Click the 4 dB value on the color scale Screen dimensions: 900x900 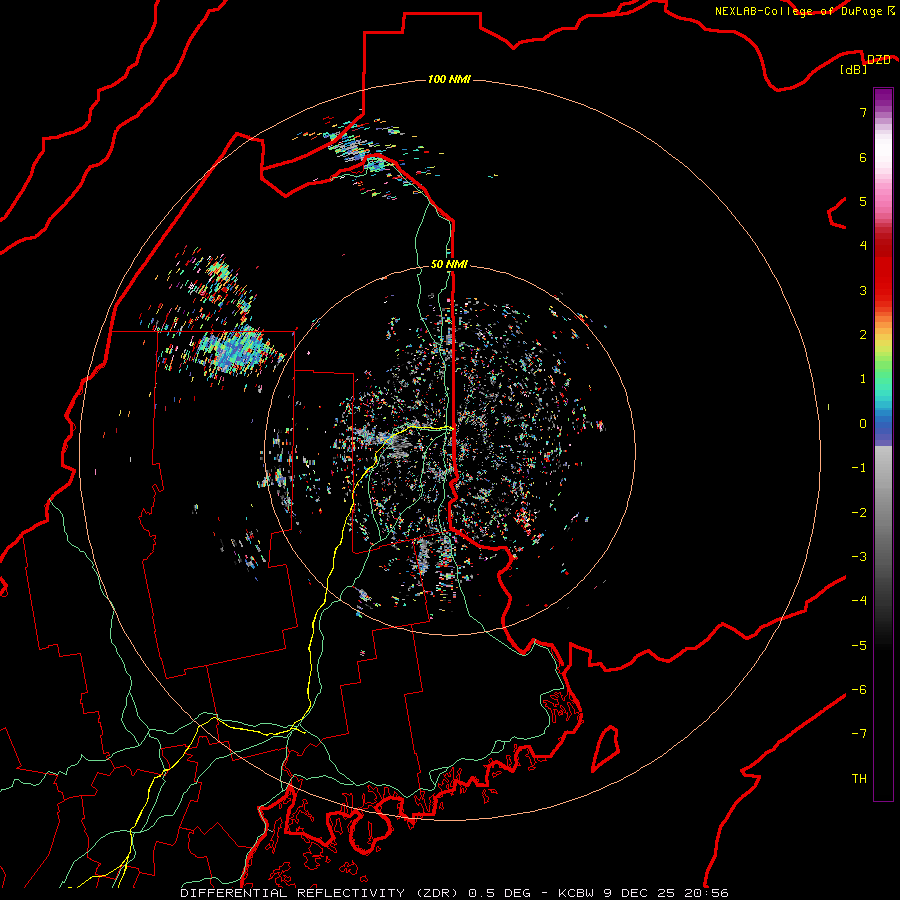click(x=863, y=246)
